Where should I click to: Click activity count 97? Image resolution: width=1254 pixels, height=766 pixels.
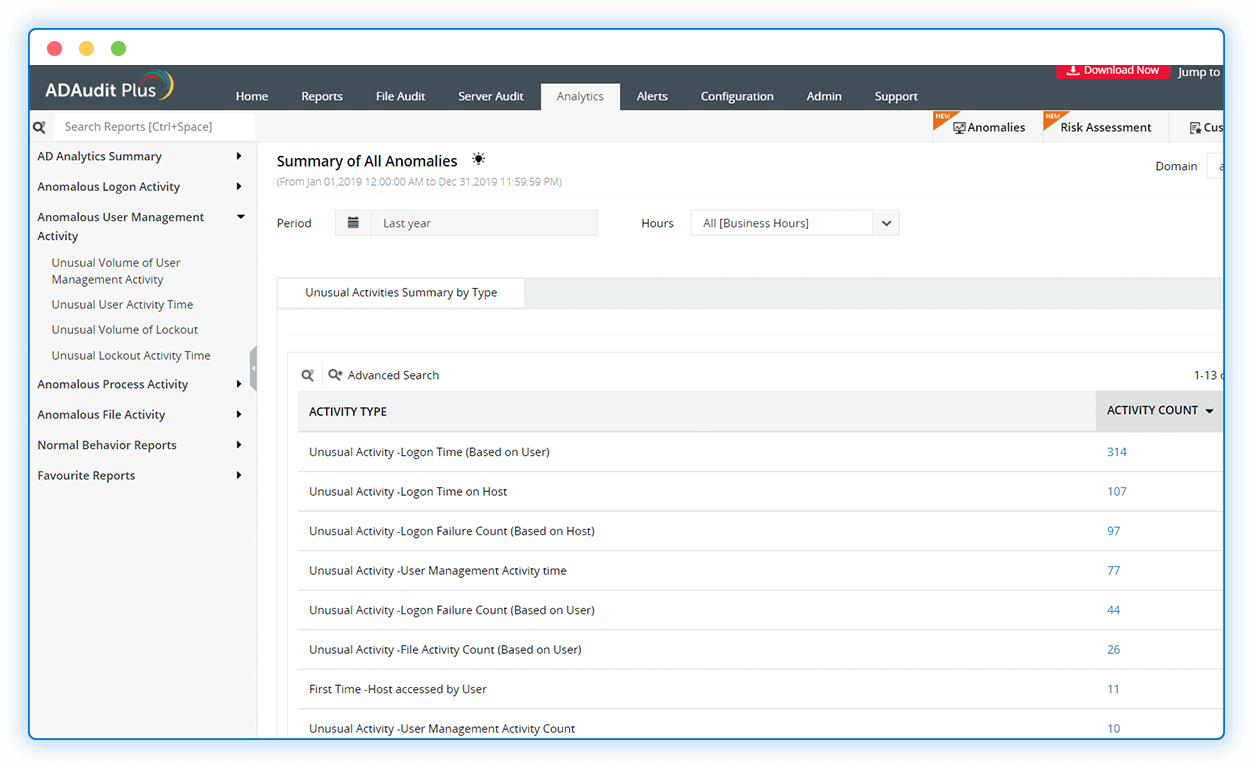pyautogui.click(x=1113, y=531)
